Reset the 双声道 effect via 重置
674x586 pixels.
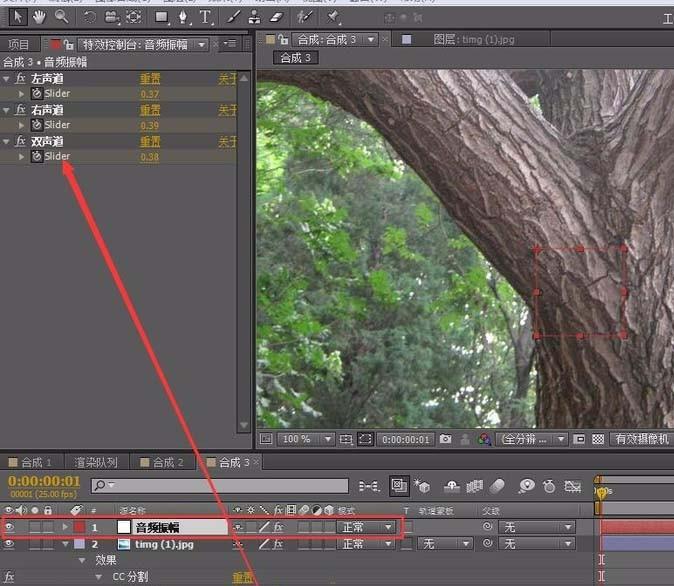pyautogui.click(x=150, y=142)
